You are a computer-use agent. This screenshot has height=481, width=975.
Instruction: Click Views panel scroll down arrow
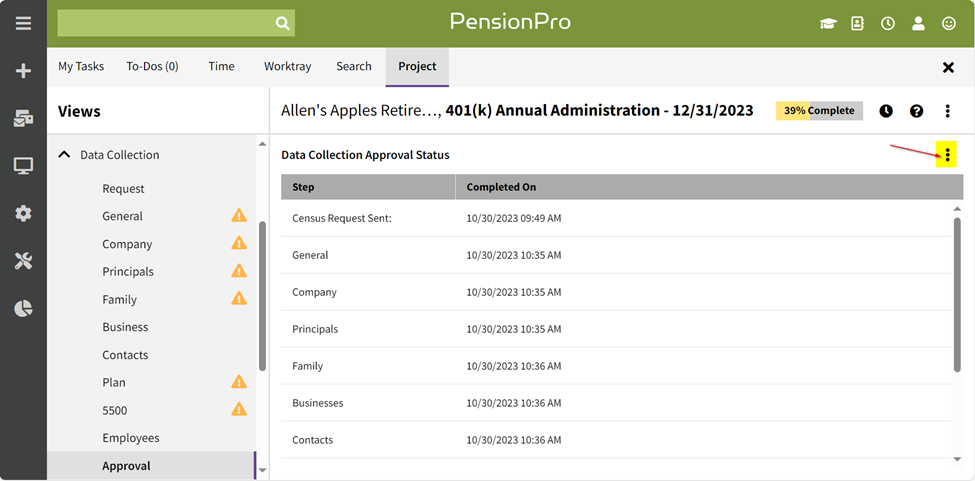click(x=262, y=470)
